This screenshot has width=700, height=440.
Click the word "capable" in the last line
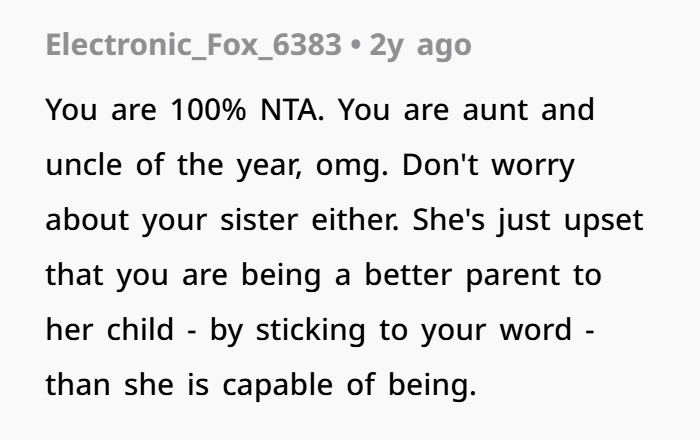[277, 386]
